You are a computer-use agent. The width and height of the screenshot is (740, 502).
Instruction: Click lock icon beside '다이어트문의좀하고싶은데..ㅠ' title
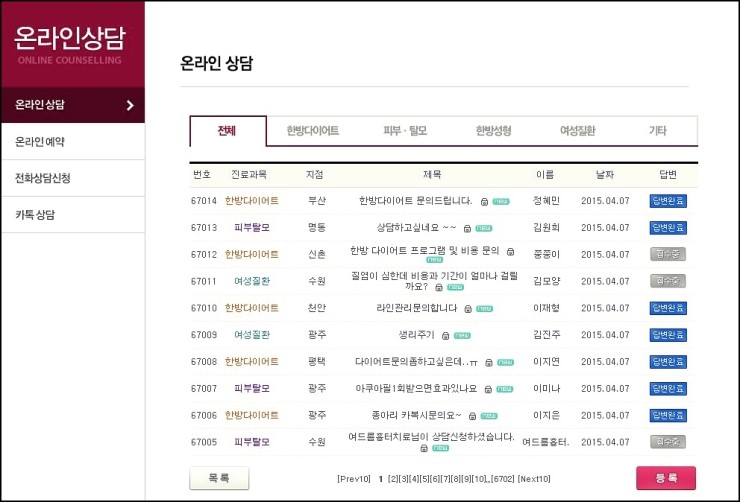pos(489,363)
